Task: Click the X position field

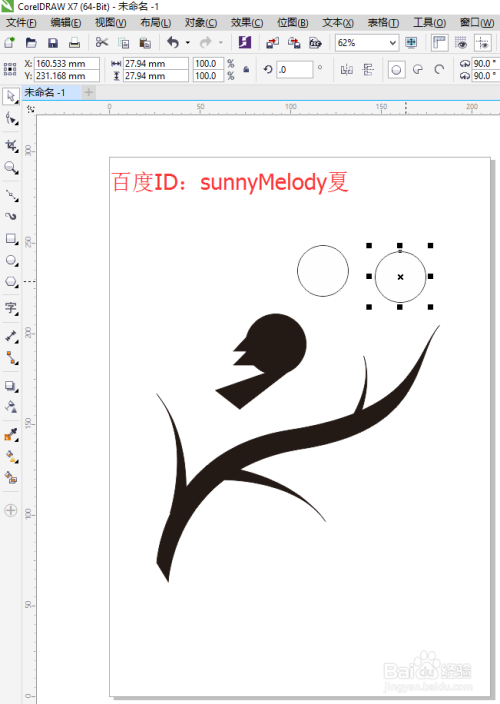Action: 67,63
